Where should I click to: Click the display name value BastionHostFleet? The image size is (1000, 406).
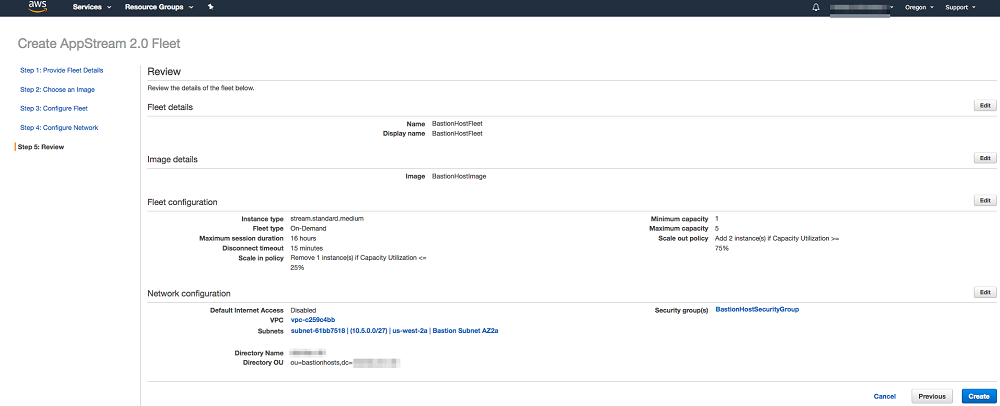pos(457,134)
